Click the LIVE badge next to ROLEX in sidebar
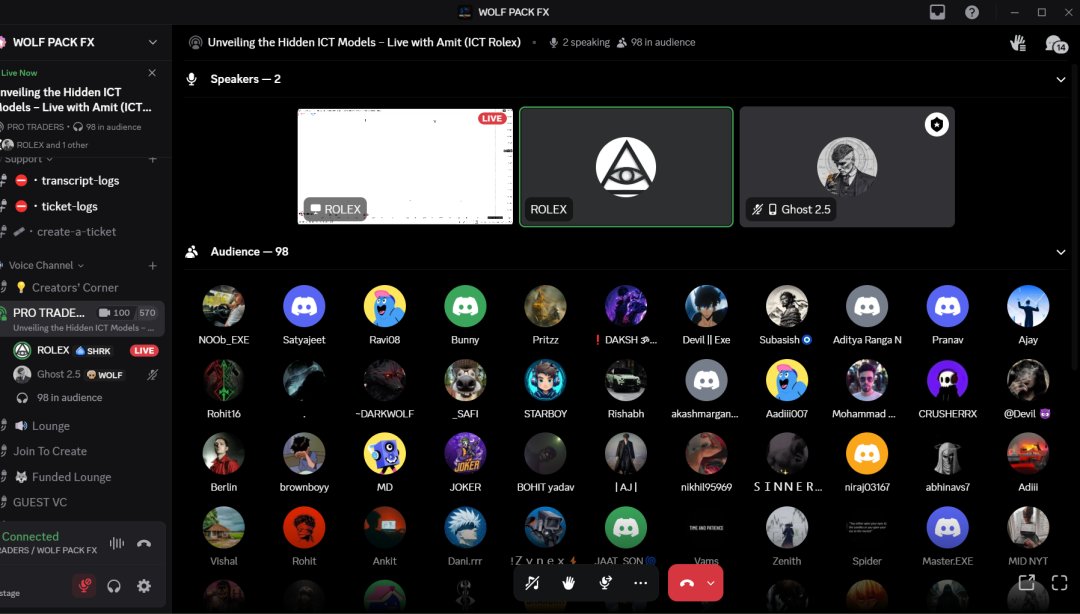This screenshot has height=614, width=1080. 144,351
